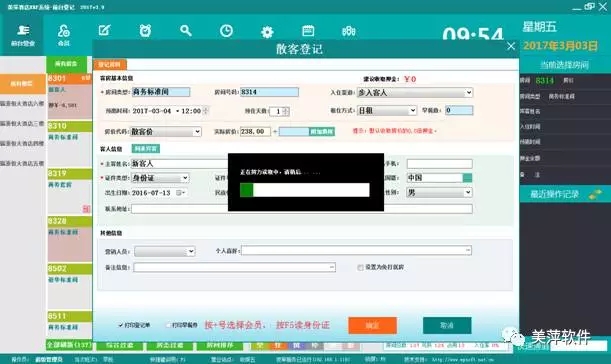Image resolution: width=611 pixels, height=364 pixels.
Task: Toggle the 打印登记单 checkbox
Action: 121,325
